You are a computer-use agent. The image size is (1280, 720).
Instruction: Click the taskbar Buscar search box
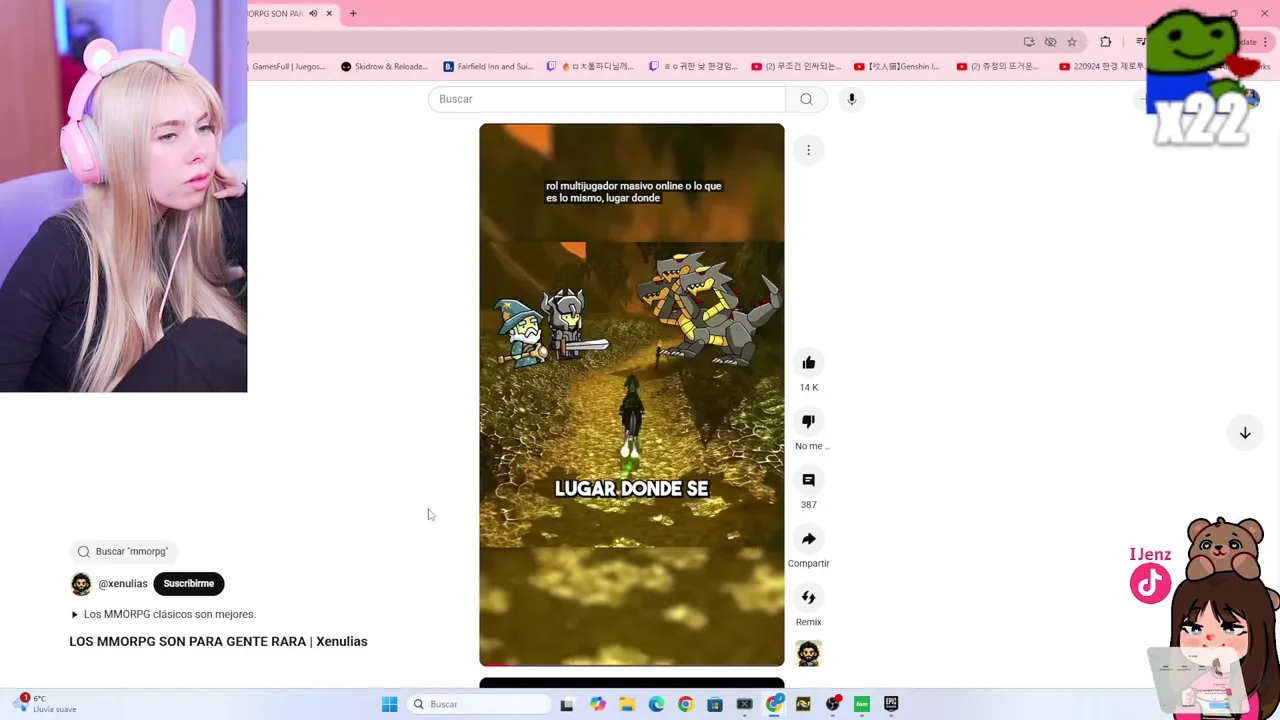pyautogui.click(x=481, y=704)
